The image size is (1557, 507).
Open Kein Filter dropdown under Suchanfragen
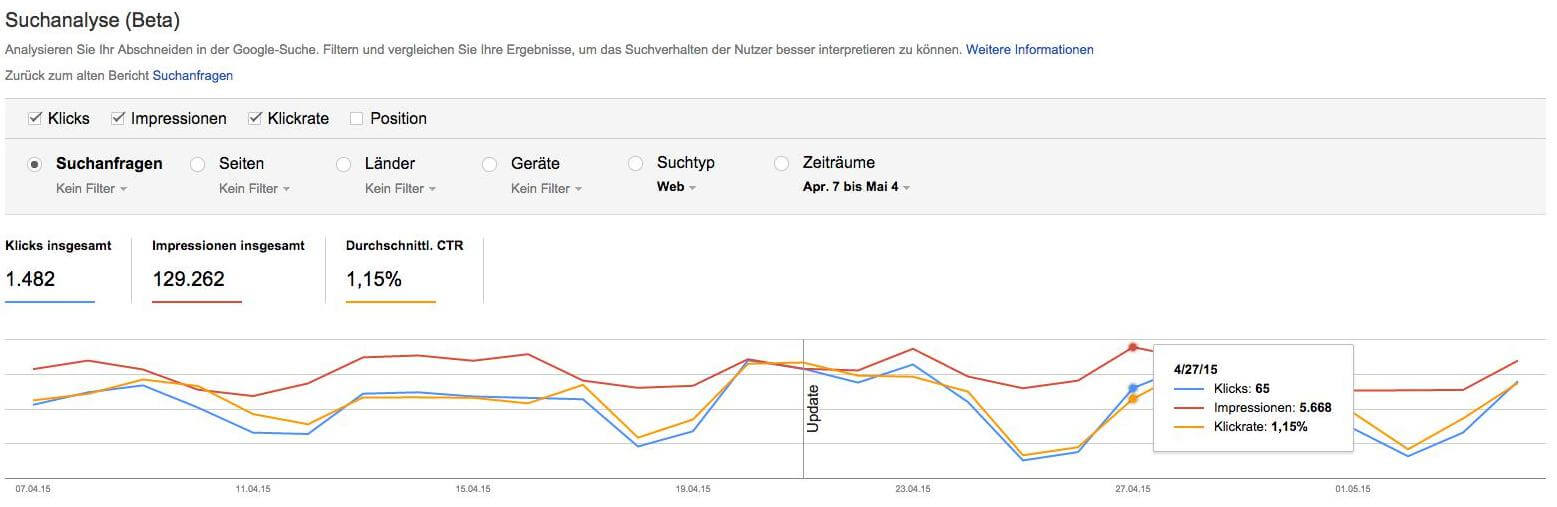click(92, 188)
